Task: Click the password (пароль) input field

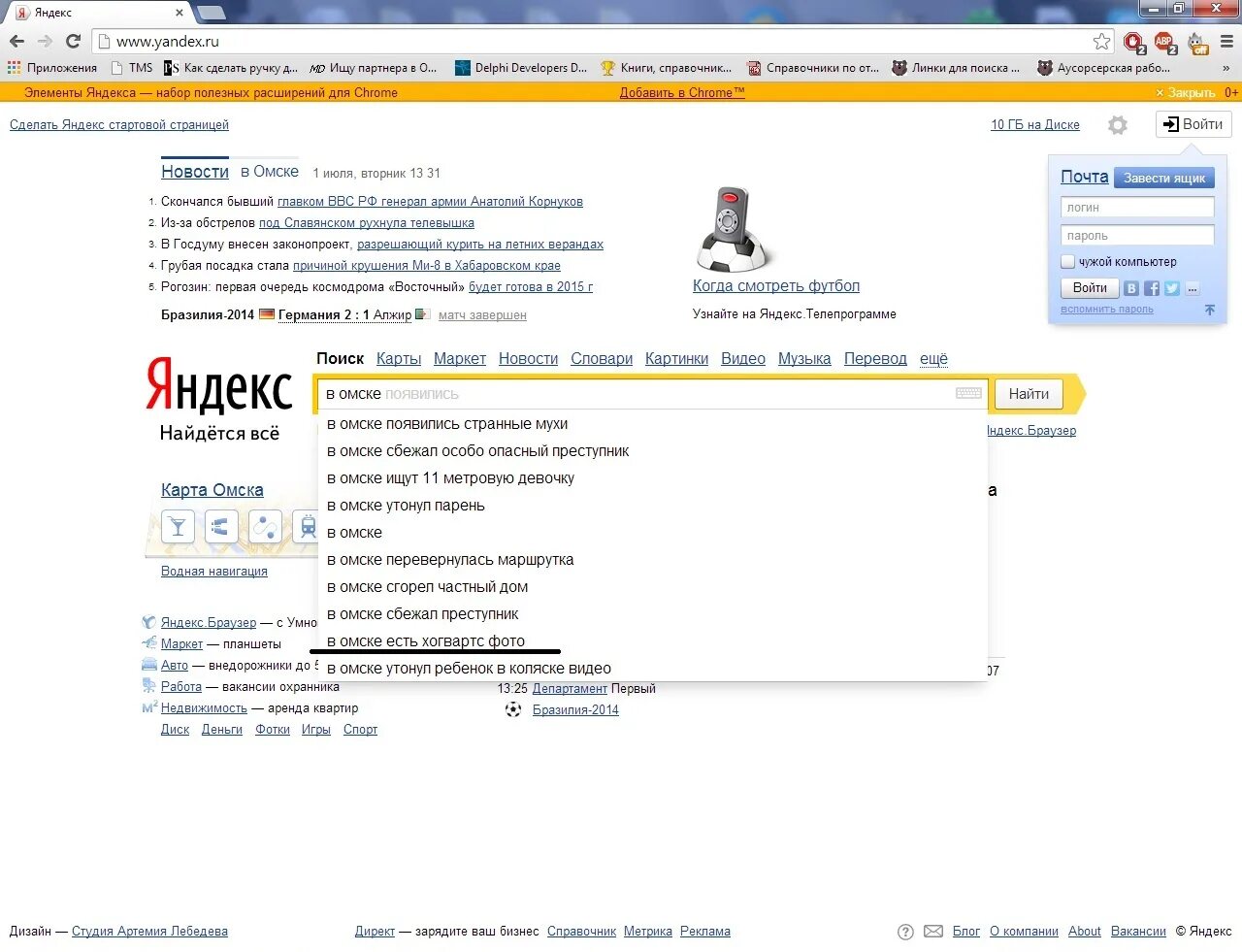Action: [1137, 235]
